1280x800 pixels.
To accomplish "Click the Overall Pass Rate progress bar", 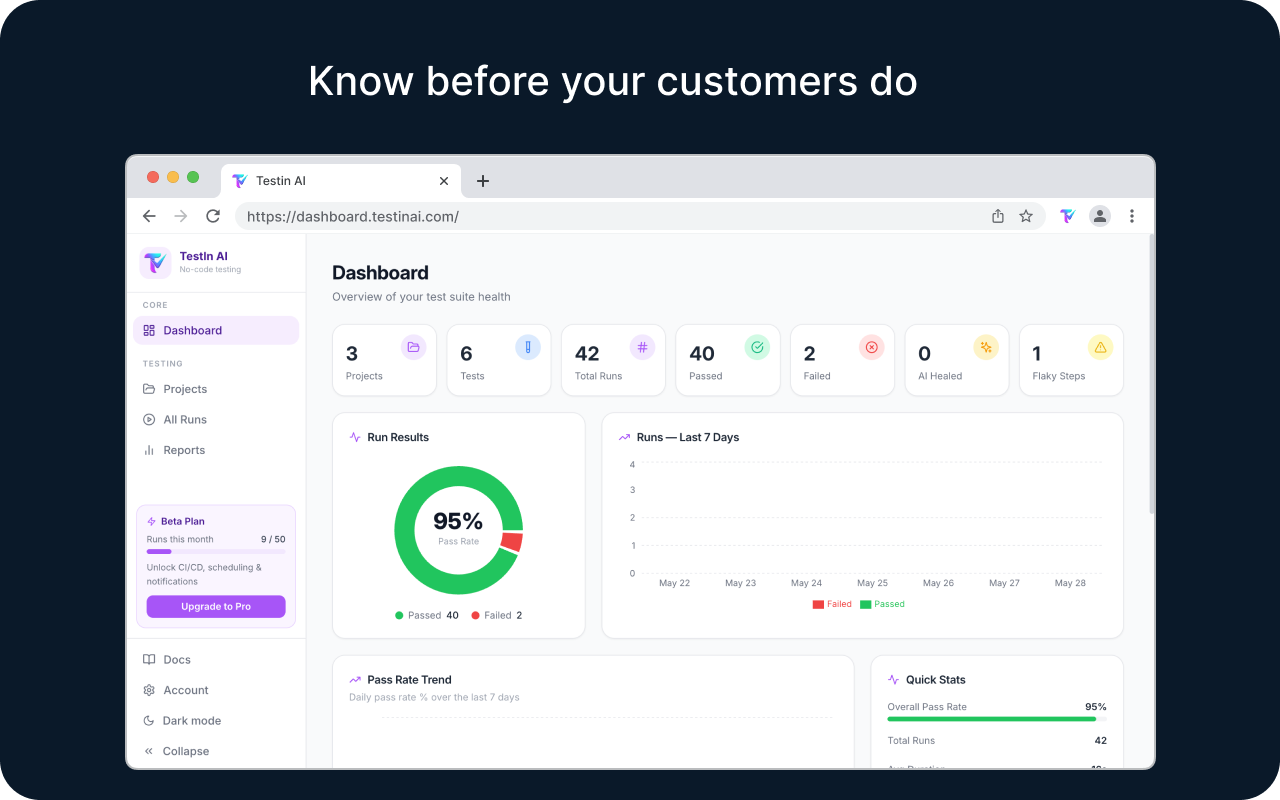I will [997, 719].
